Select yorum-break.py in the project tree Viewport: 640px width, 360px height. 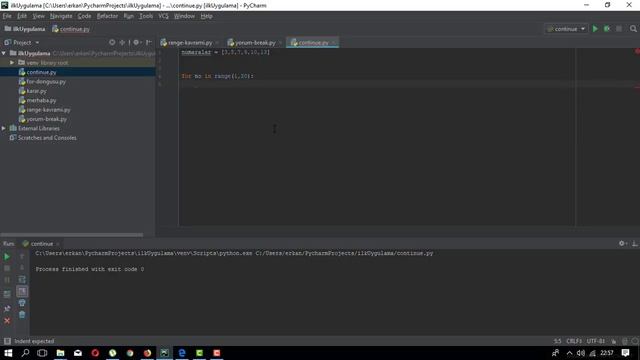[x=46, y=119]
